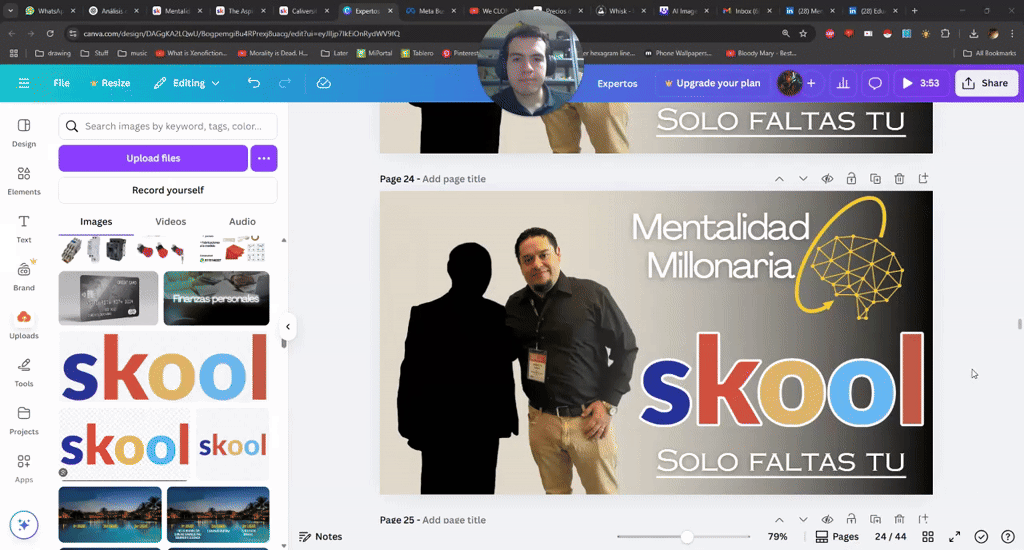Open the Elements panel in sidebar
The width and height of the screenshot is (1024, 550).
pos(24,181)
